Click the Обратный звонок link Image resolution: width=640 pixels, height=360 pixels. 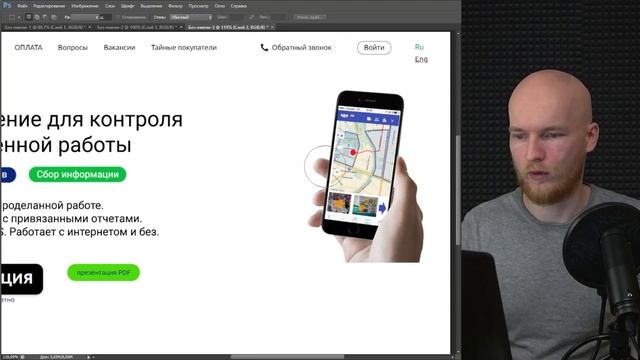click(x=302, y=48)
